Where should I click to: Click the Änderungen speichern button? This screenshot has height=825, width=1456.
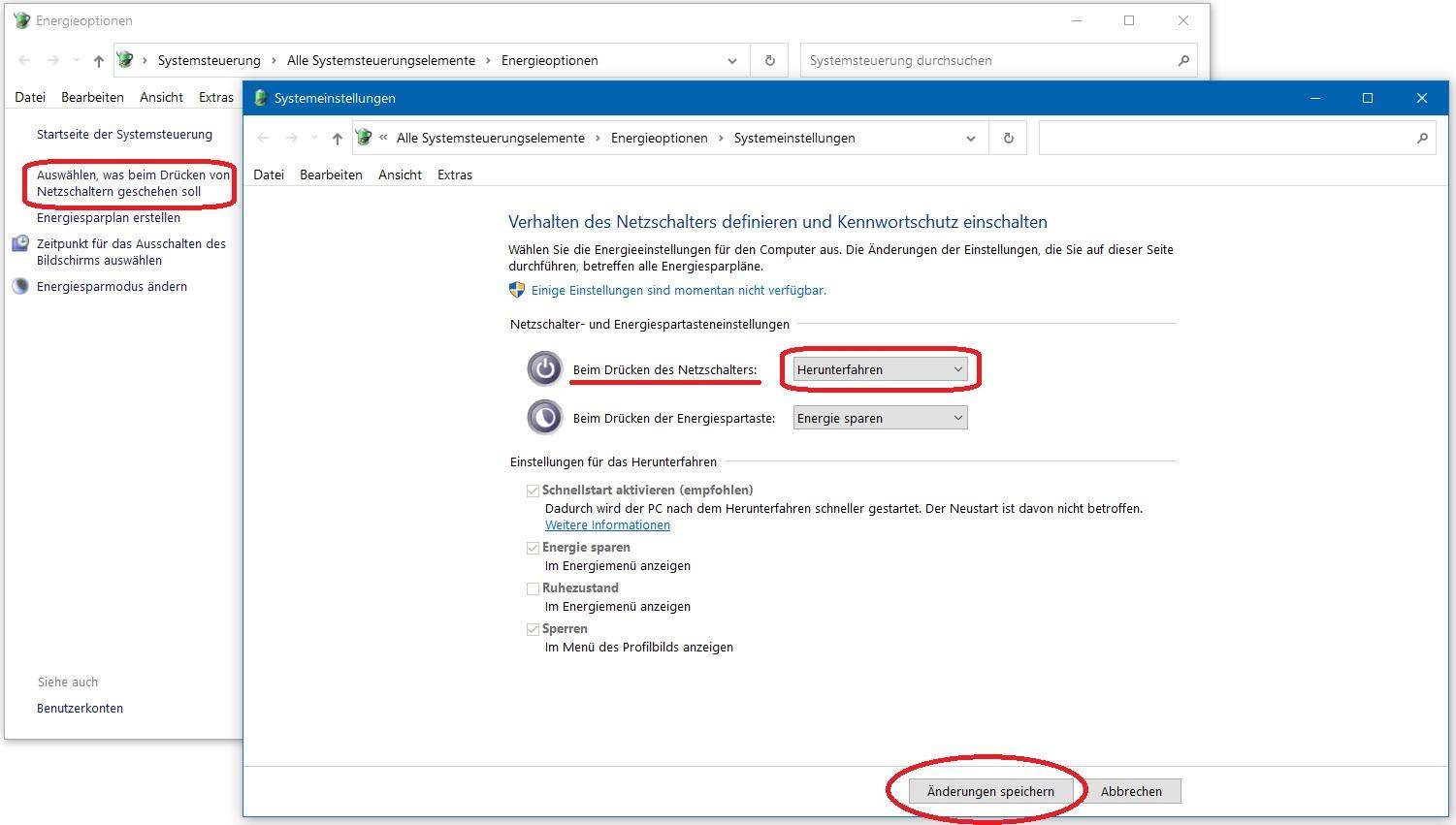988,791
